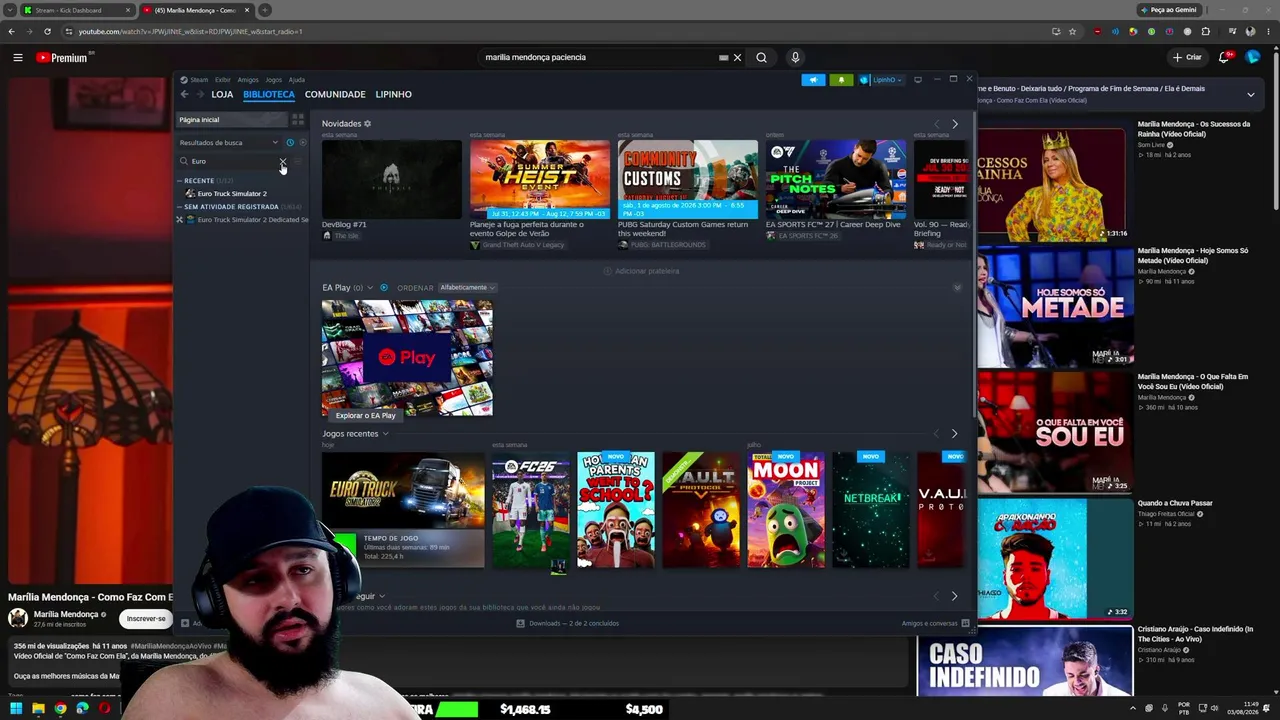This screenshot has height=720, width=1280.
Task: Play Hoje Somos Só Metade video thumbnail
Action: point(1054,307)
